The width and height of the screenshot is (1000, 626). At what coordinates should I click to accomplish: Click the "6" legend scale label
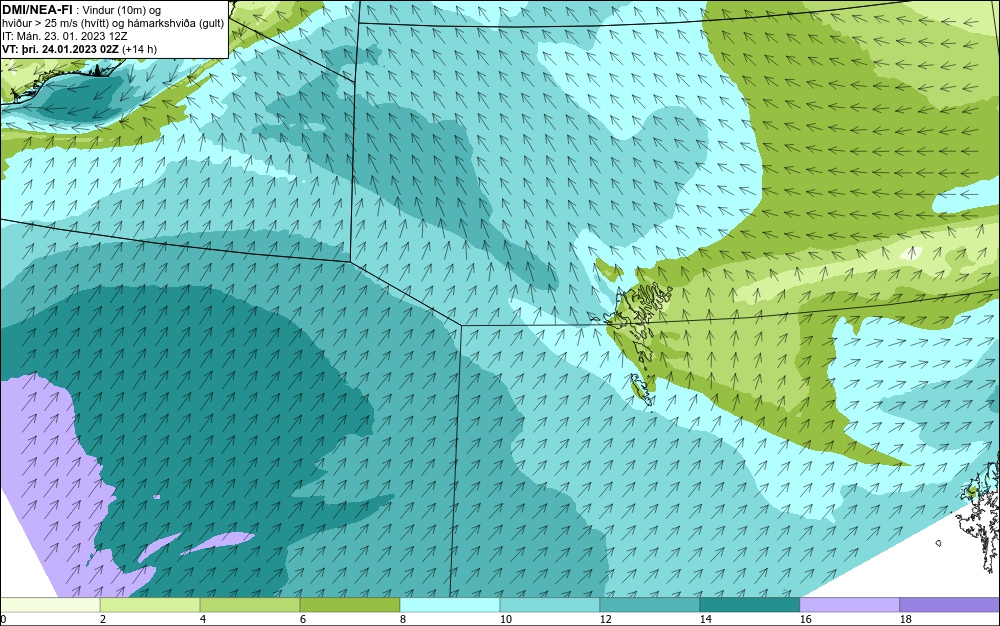(302, 619)
